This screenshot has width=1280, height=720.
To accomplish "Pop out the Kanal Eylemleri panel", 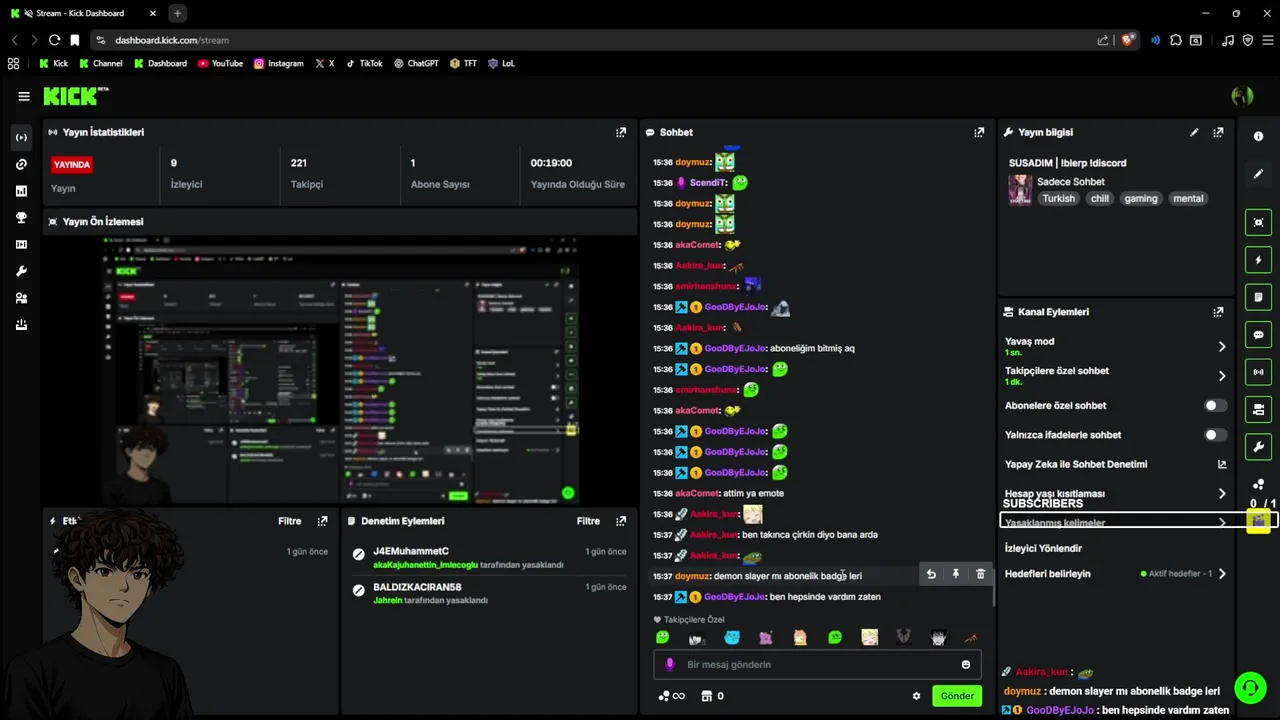I will (1218, 312).
